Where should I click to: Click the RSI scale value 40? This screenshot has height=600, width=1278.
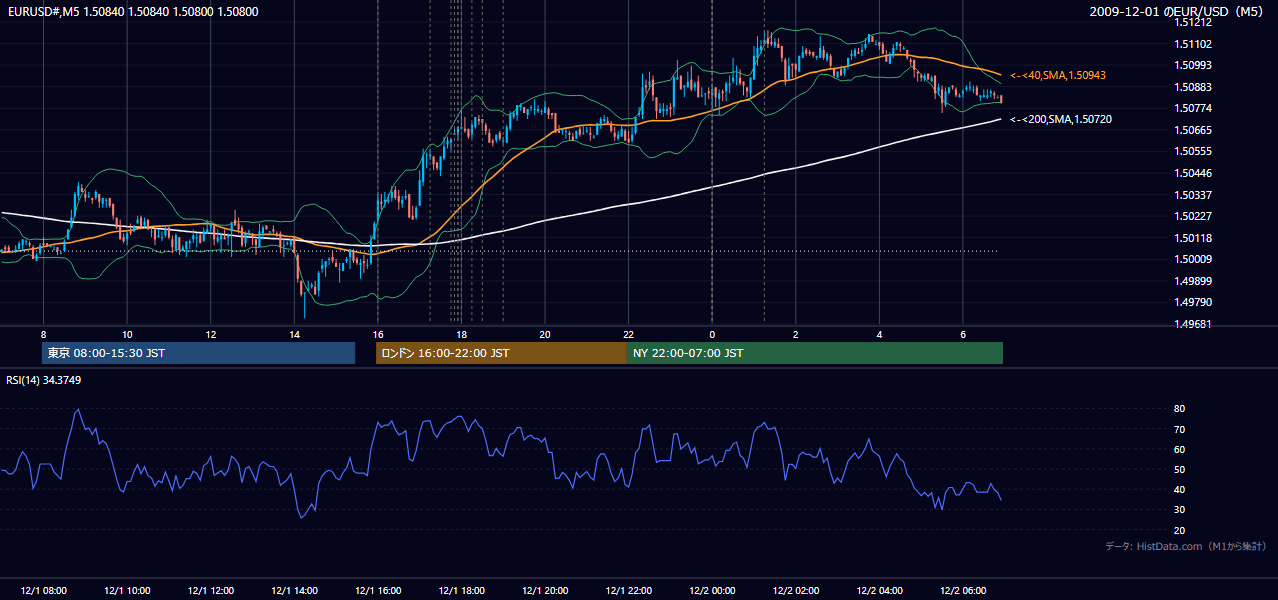pyautogui.click(x=1180, y=490)
